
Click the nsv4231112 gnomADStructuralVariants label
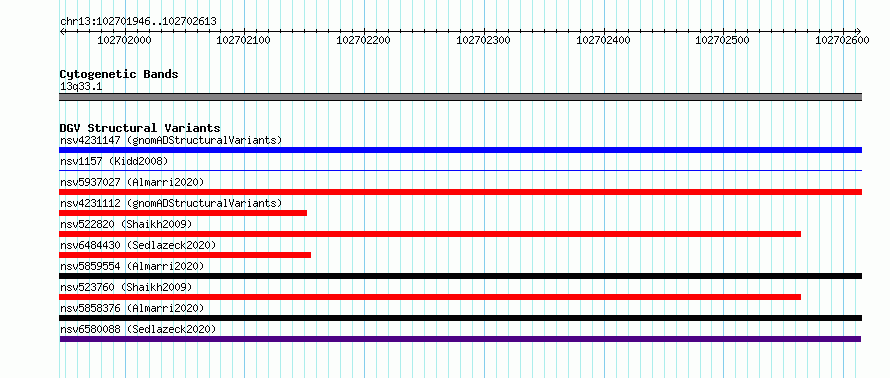[171, 203]
